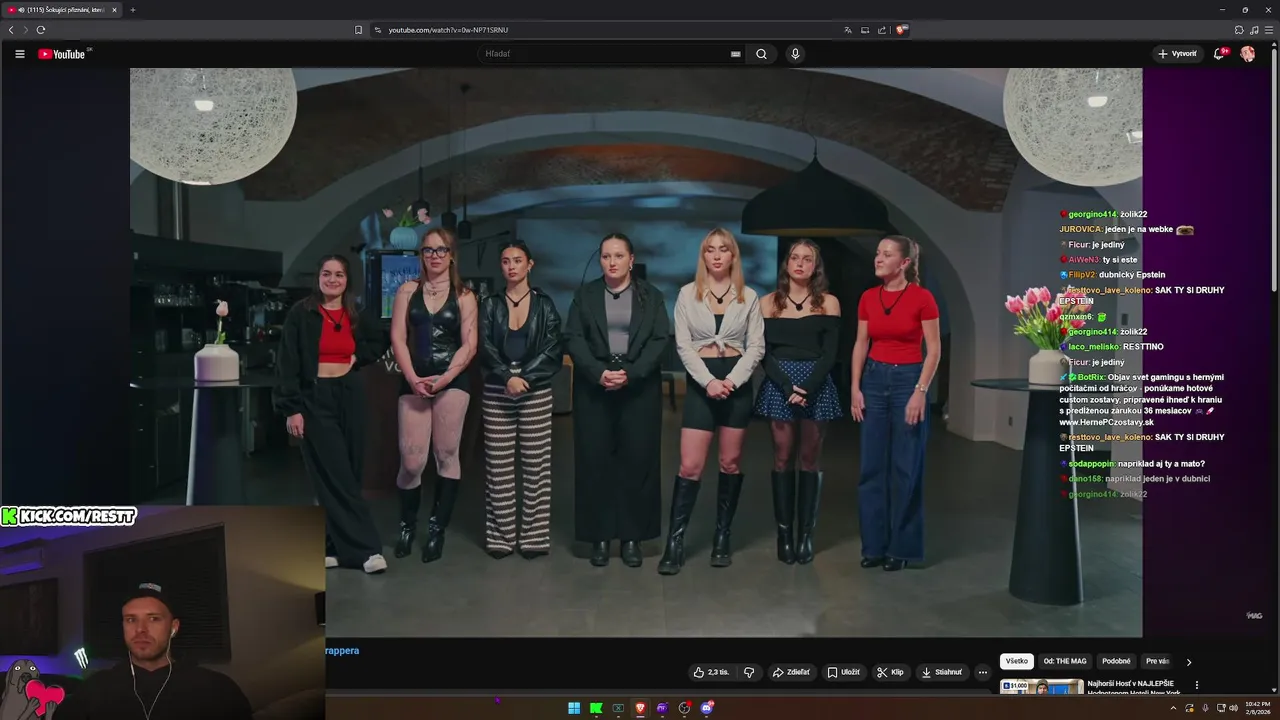Open a new browser tab
1280x720 pixels.
pos(132,10)
